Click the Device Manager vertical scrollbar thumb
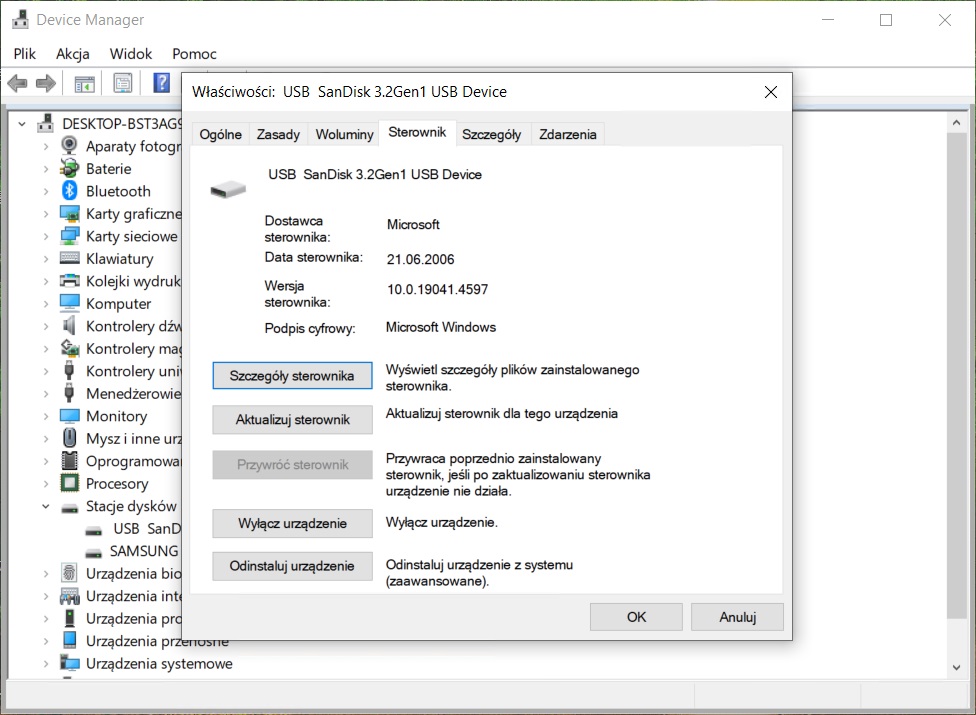Screen dimensions: 976x715 click(956, 375)
